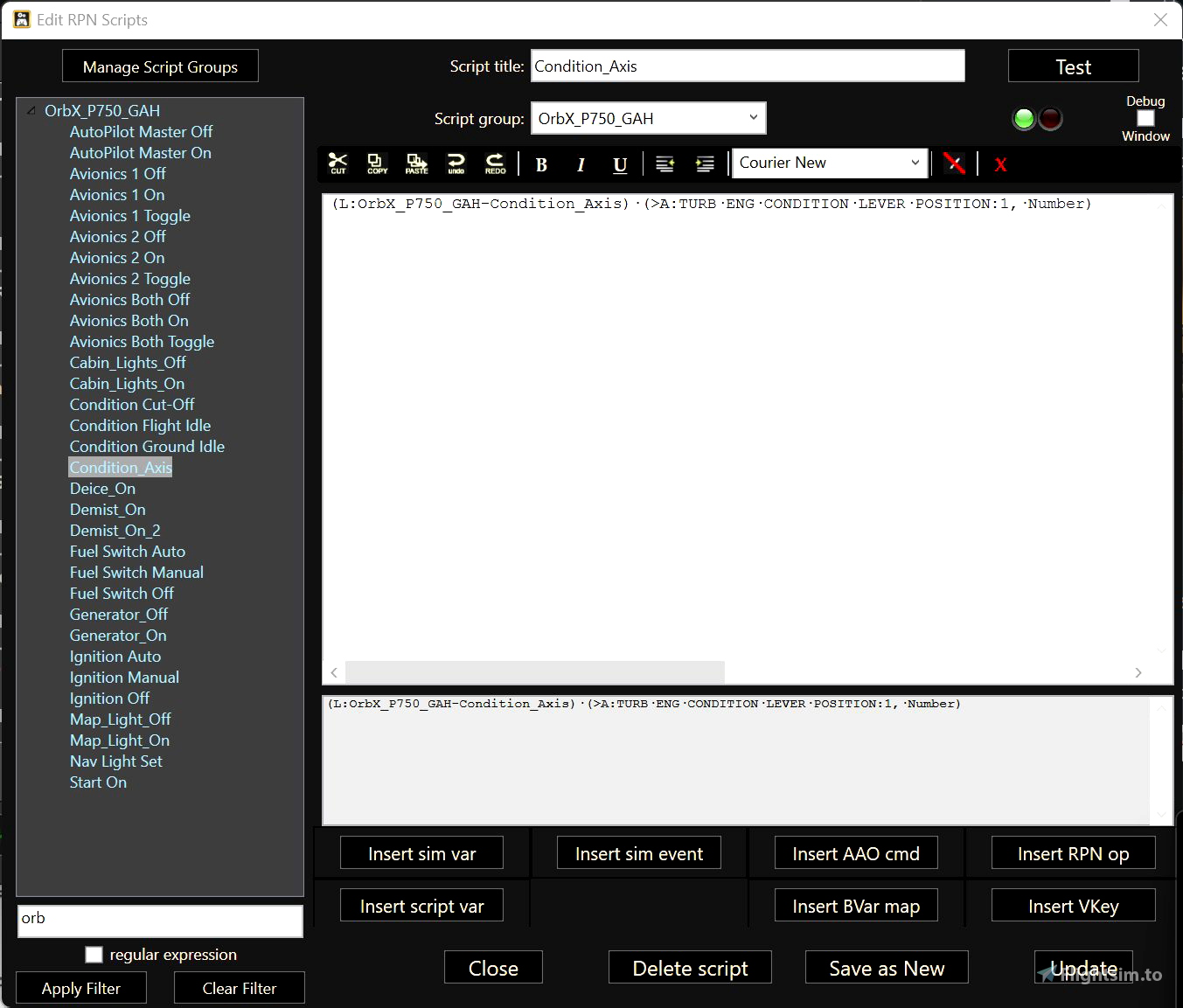Save the script as new
1183x1008 pixels.
pos(886,968)
